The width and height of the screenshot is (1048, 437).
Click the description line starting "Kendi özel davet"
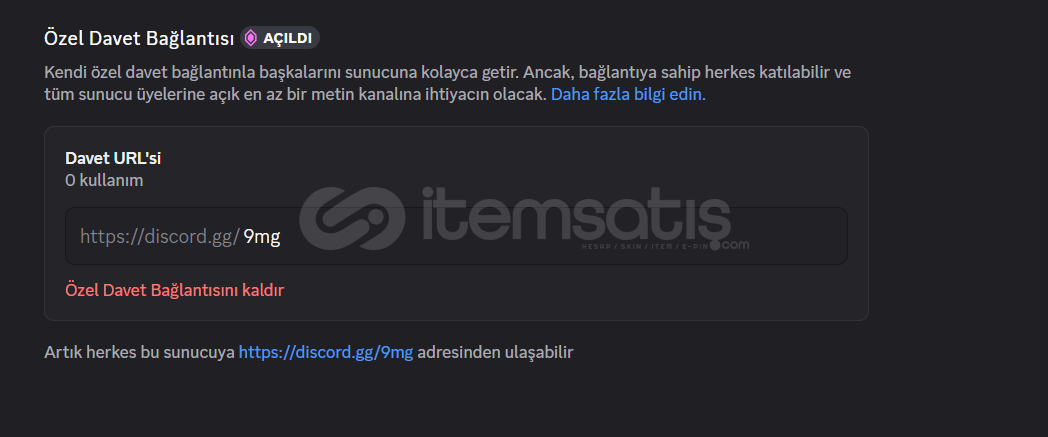[x=447, y=72]
